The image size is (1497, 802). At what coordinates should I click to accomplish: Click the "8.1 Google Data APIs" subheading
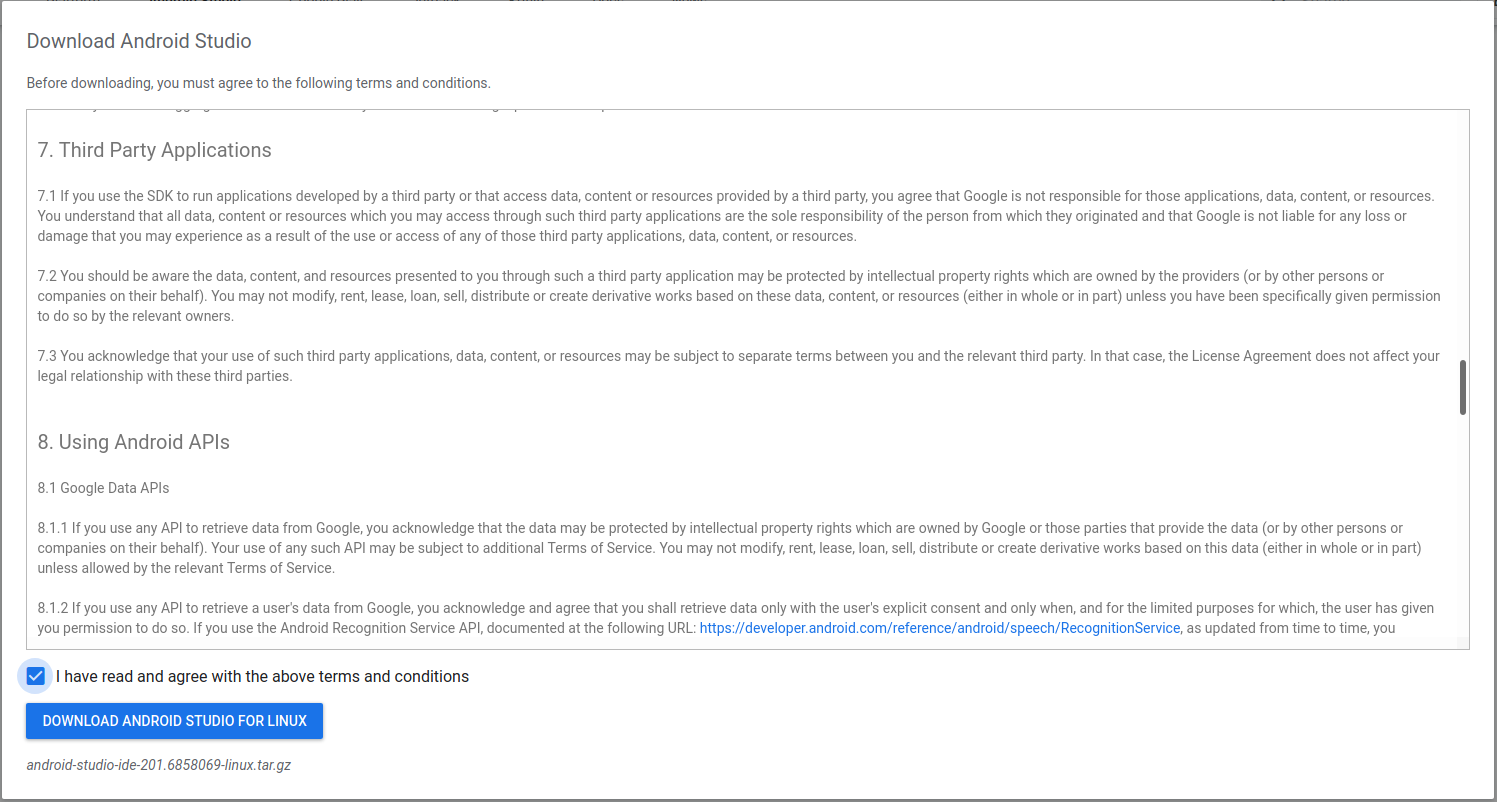pos(104,488)
